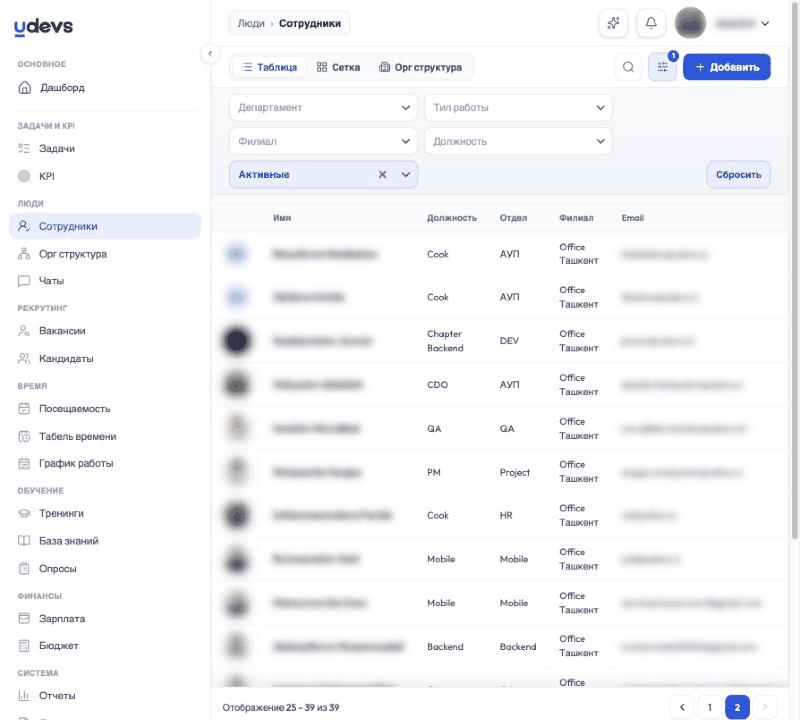Open Опросы section
The width and height of the screenshot is (800, 720).
click(x=105, y=568)
